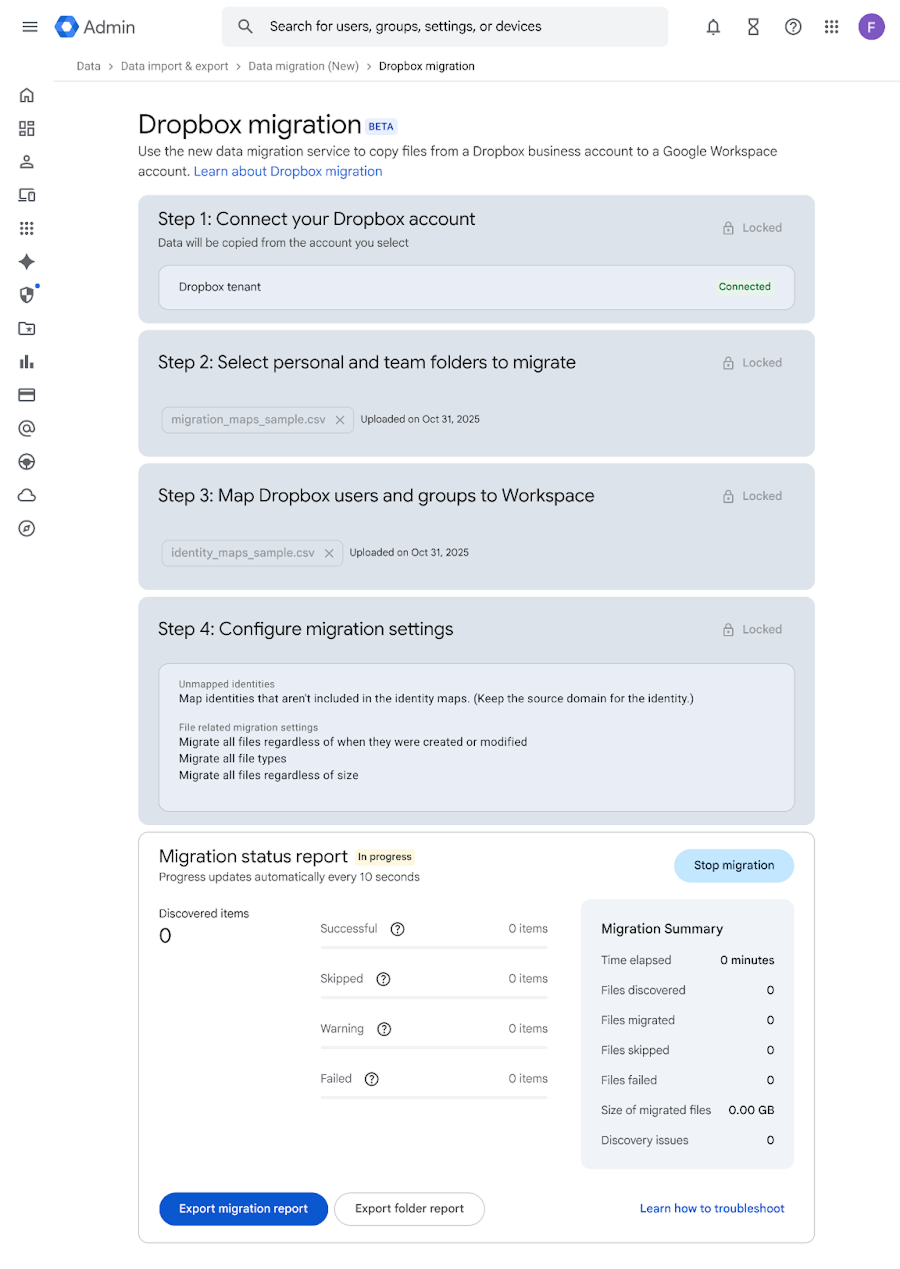Select the Directory person icon in sidebar

tap(26, 161)
